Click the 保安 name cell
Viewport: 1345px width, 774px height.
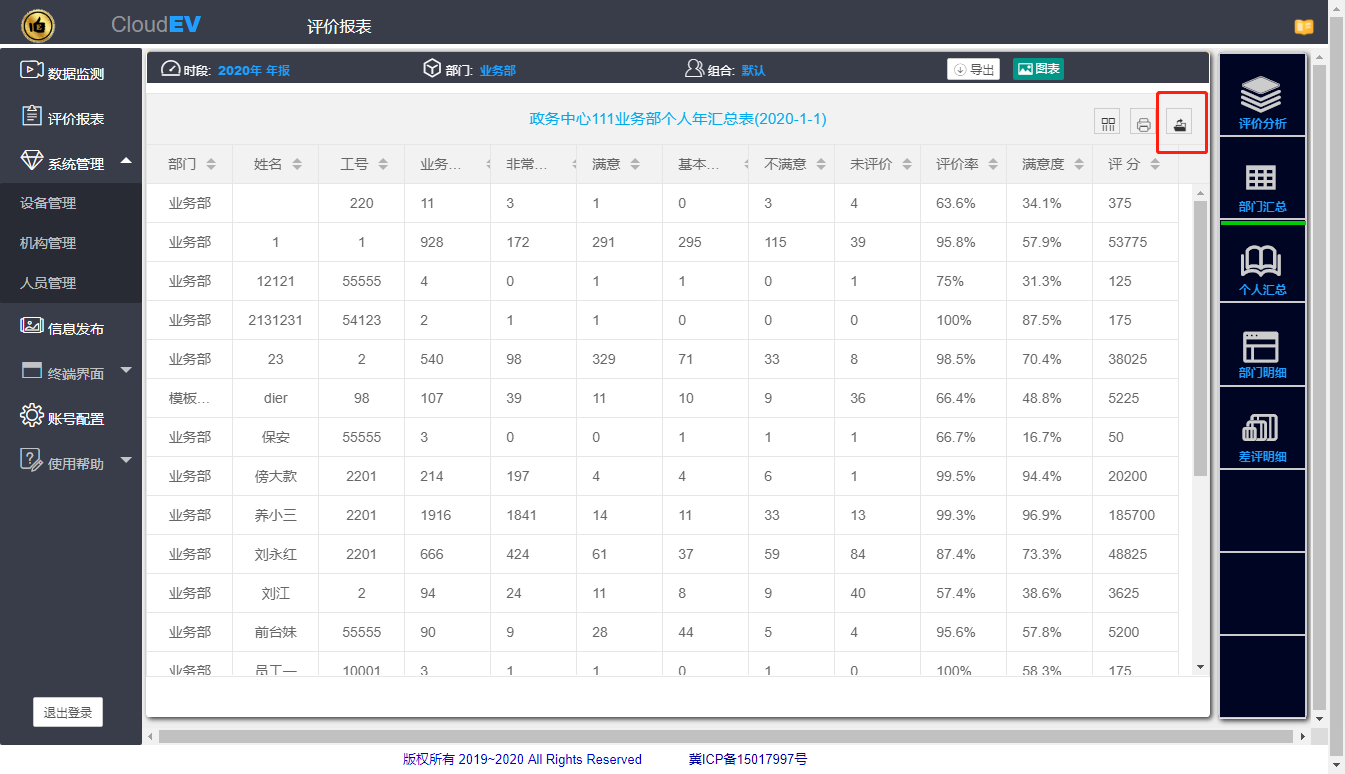tap(276, 437)
